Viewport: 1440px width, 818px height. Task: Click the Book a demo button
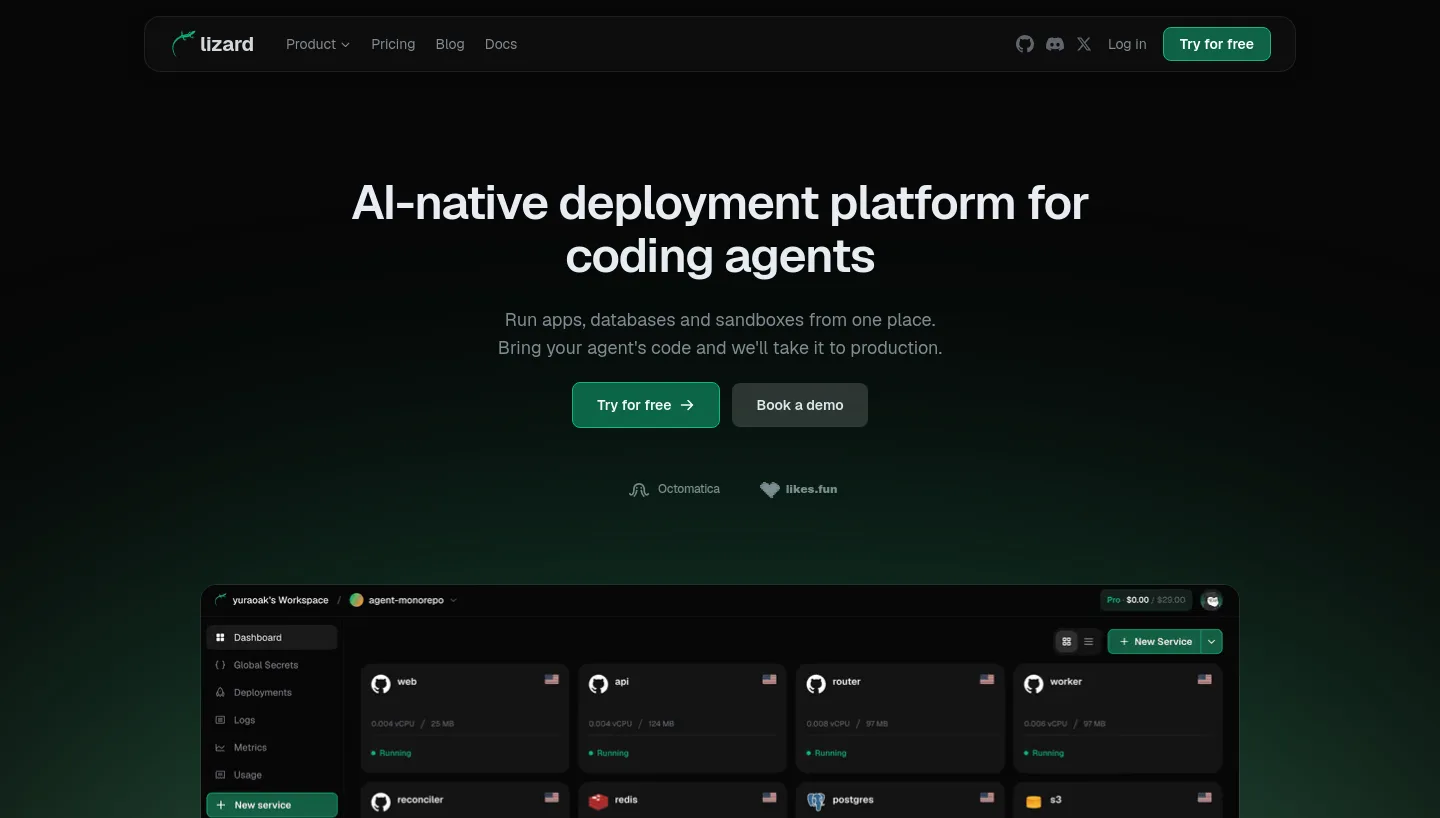coord(800,405)
